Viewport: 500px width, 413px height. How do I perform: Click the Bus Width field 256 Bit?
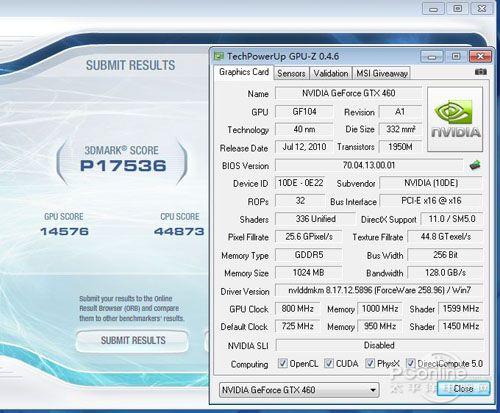pyautogui.click(x=445, y=255)
